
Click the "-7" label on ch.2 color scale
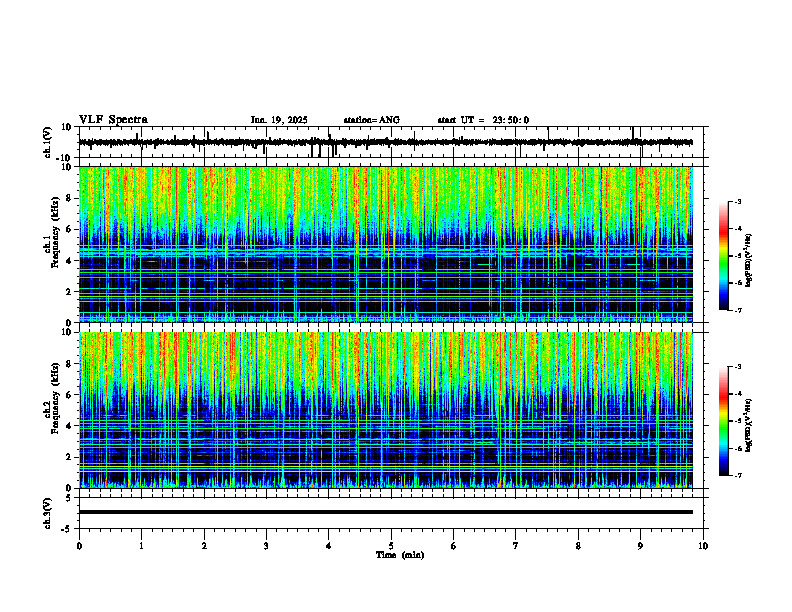738,475
